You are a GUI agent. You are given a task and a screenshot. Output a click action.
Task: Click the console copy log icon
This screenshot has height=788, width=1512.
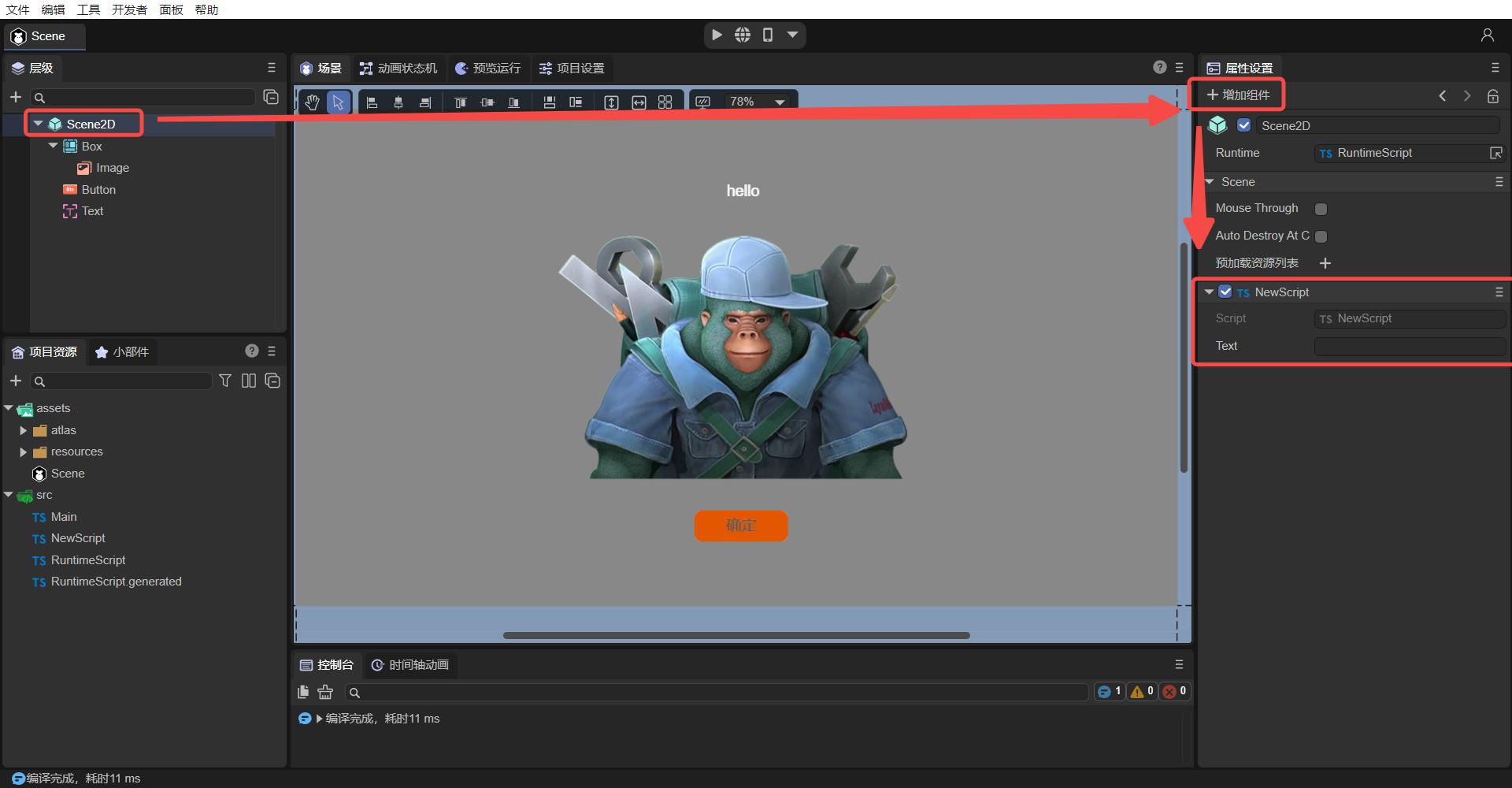tap(303, 692)
